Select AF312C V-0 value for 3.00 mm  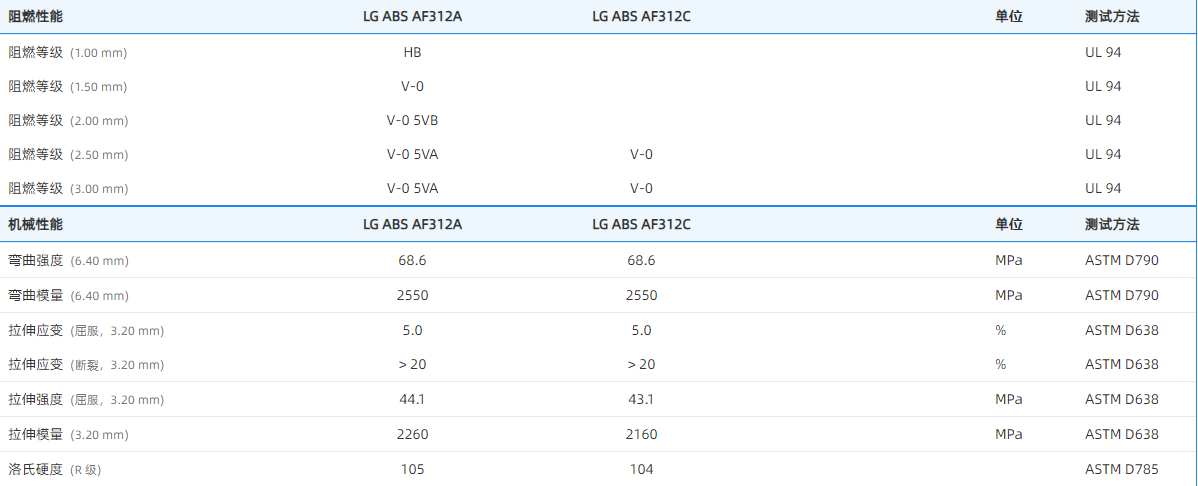[641, 188]
